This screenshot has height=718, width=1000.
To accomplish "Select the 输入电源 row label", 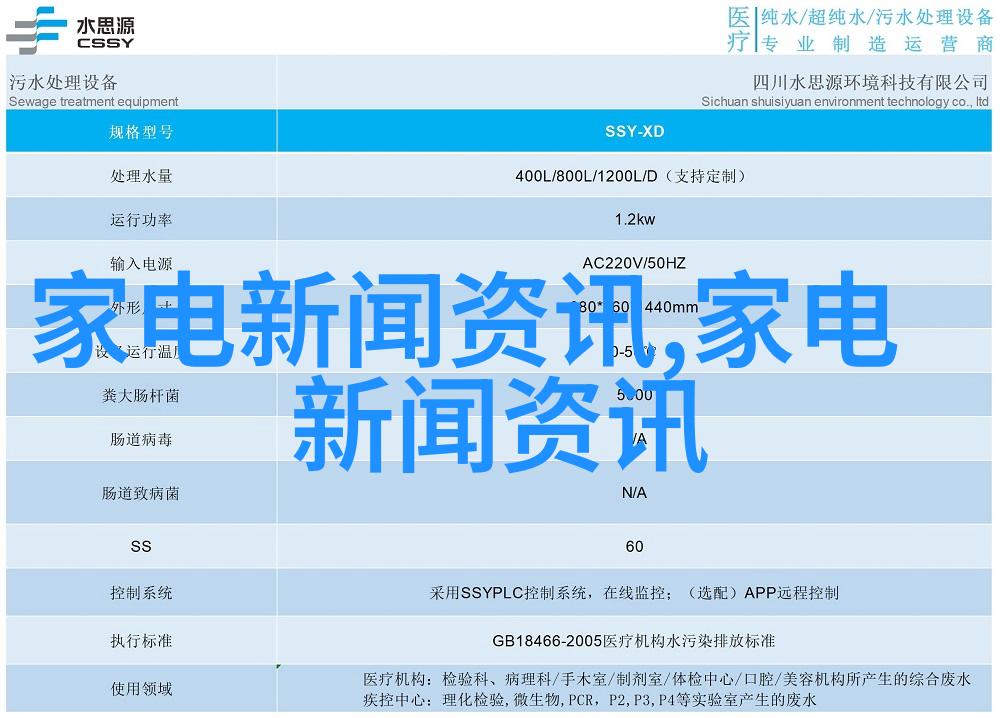I will (x=141, y=263).
